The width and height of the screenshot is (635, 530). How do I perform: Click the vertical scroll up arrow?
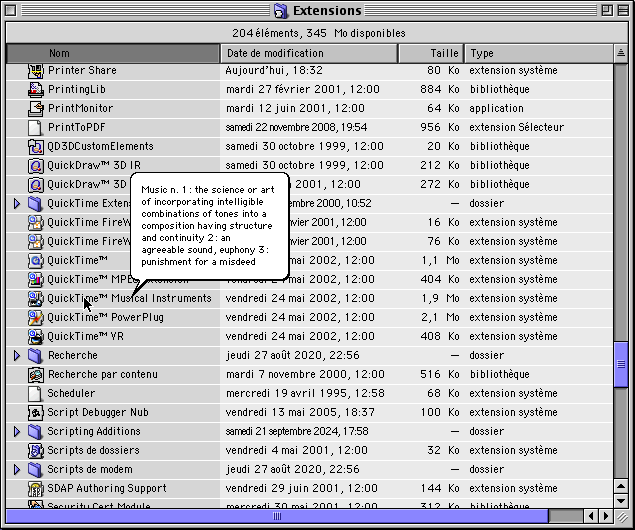(x=621, y=486)
